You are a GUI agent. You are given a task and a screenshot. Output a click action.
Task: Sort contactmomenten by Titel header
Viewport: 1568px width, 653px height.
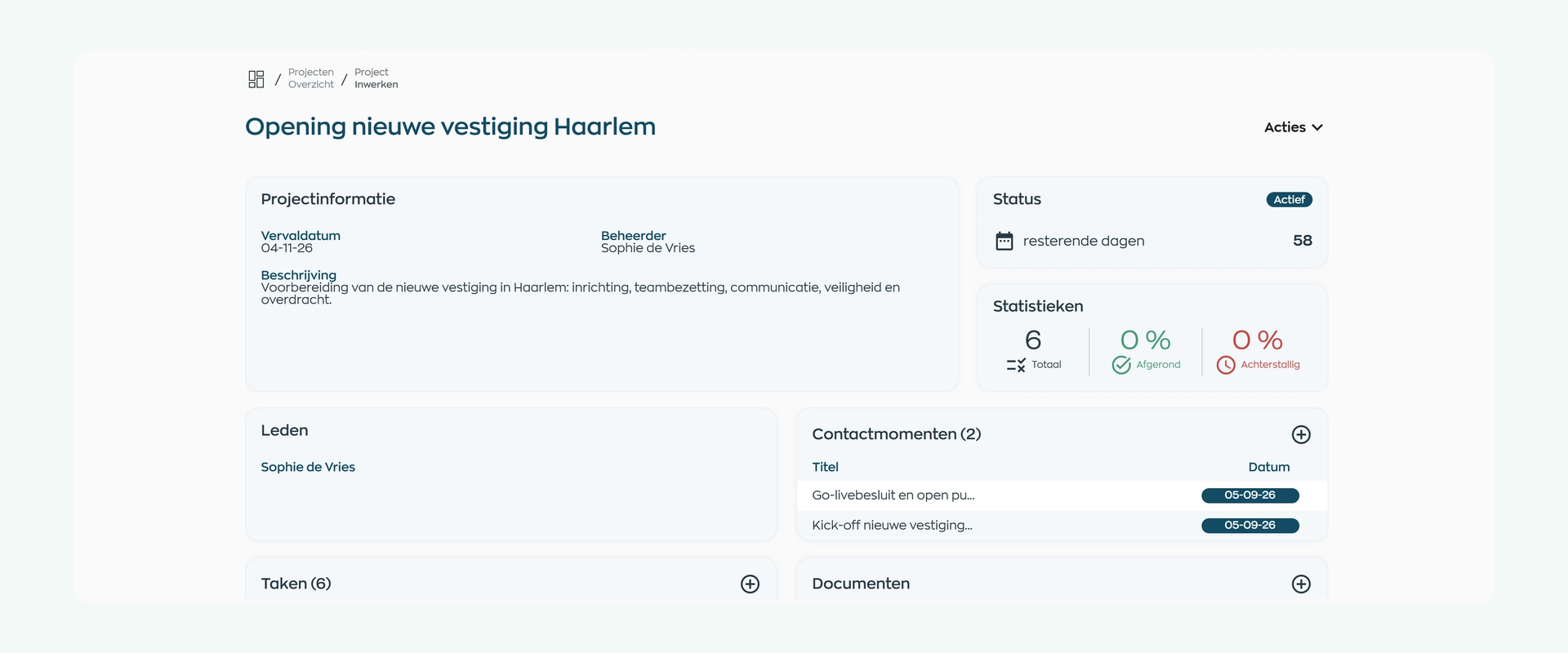tap(825, 467)
